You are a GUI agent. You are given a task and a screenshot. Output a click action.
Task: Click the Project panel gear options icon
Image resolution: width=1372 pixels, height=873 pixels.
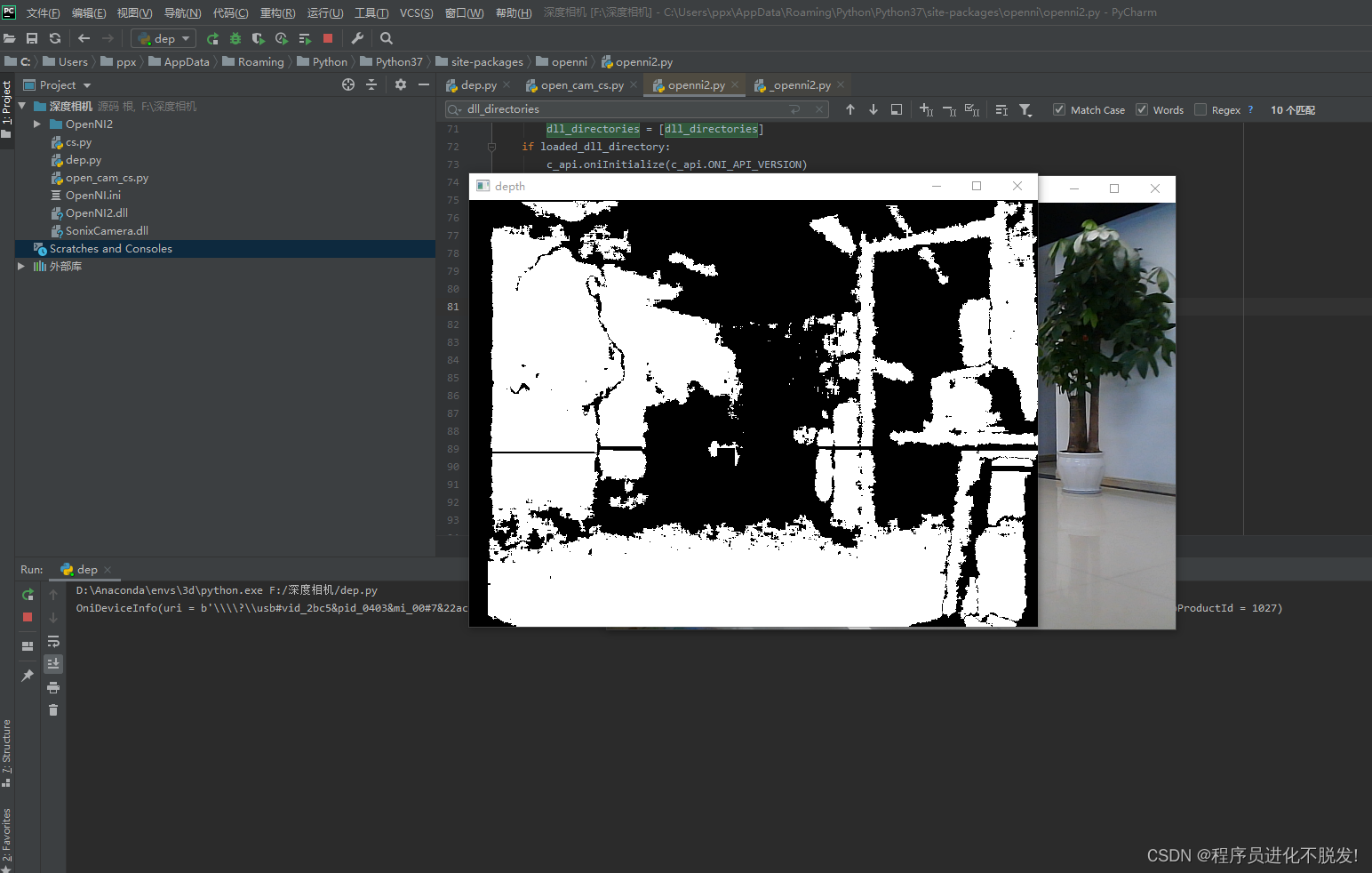[401, 84]
